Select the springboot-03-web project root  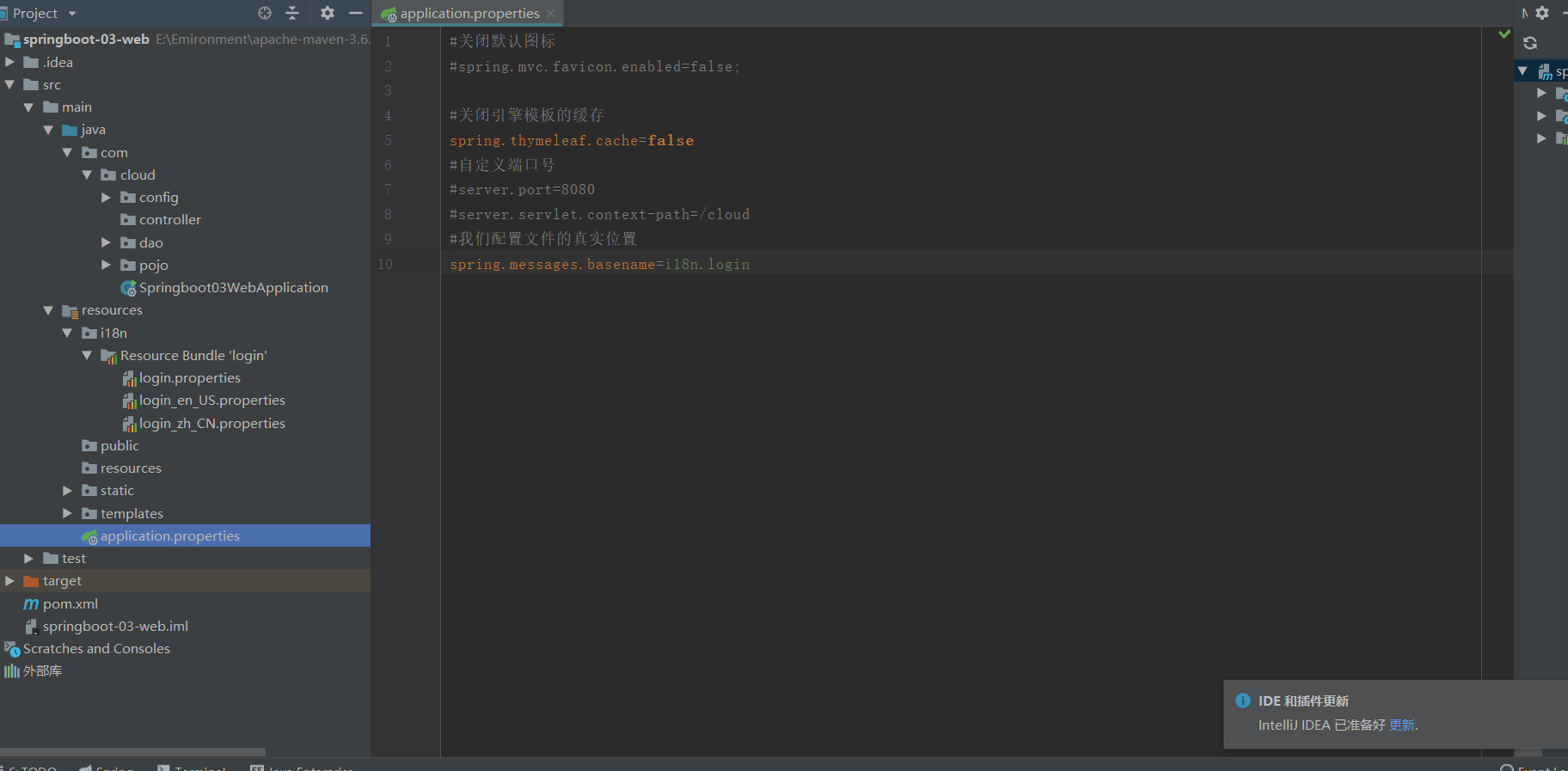click(86, 39)
